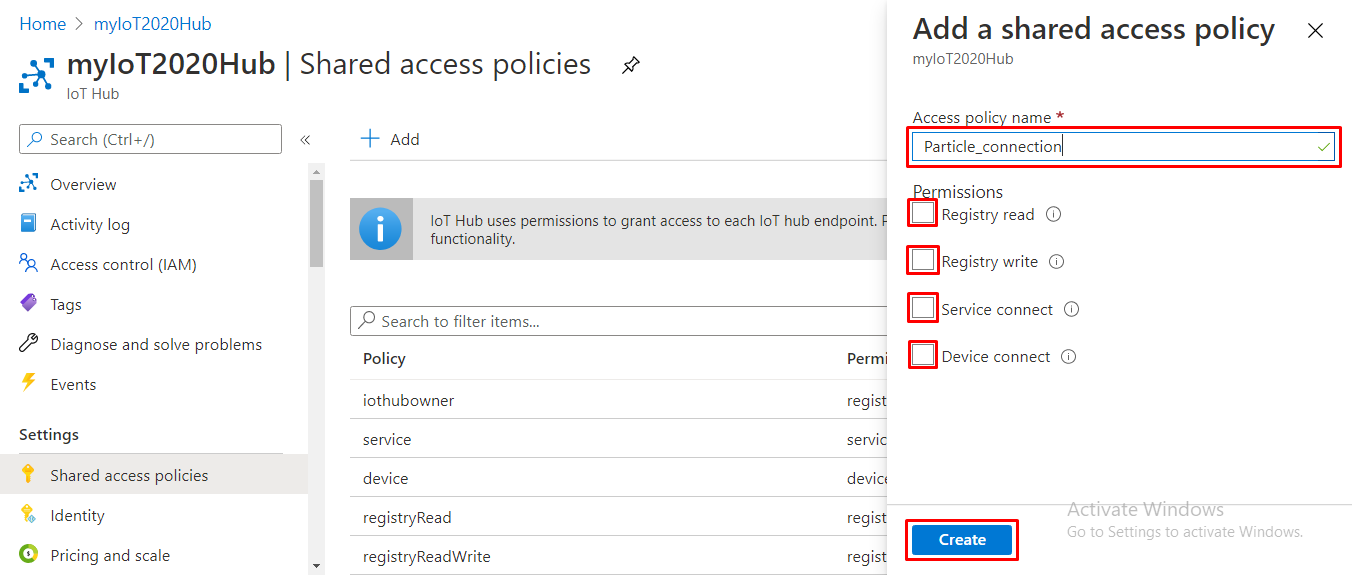Show info tooltip for Service connect
The width and height of the screenshot is (1352, 575).
(x=1072, y=309)
